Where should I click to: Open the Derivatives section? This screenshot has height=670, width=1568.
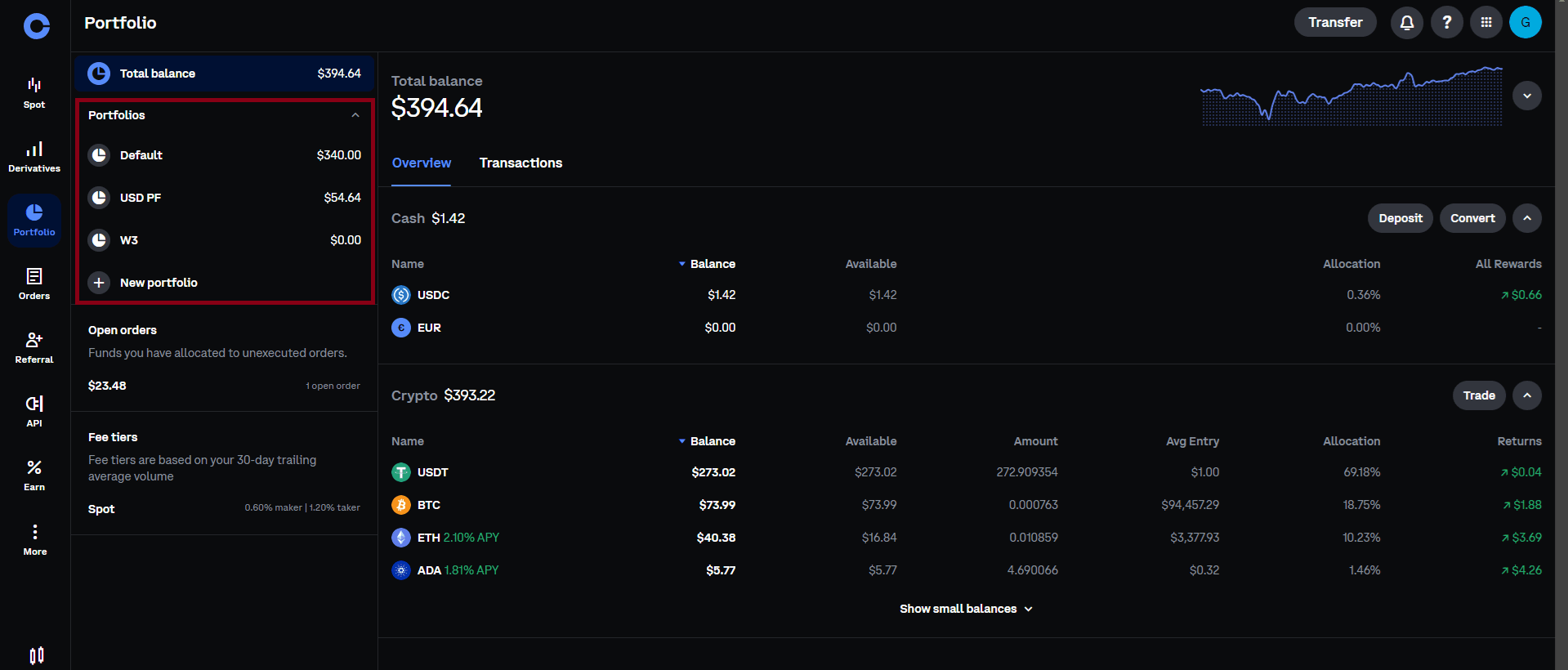coord(34,157)
